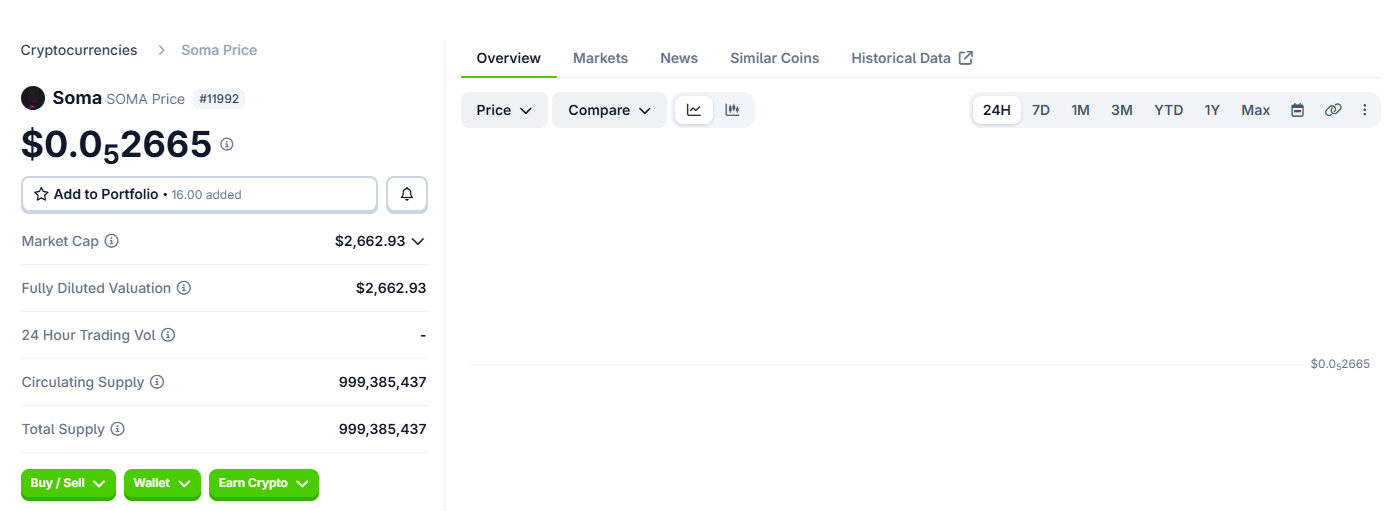Click Add to Portfolio button

click(199, 194)
